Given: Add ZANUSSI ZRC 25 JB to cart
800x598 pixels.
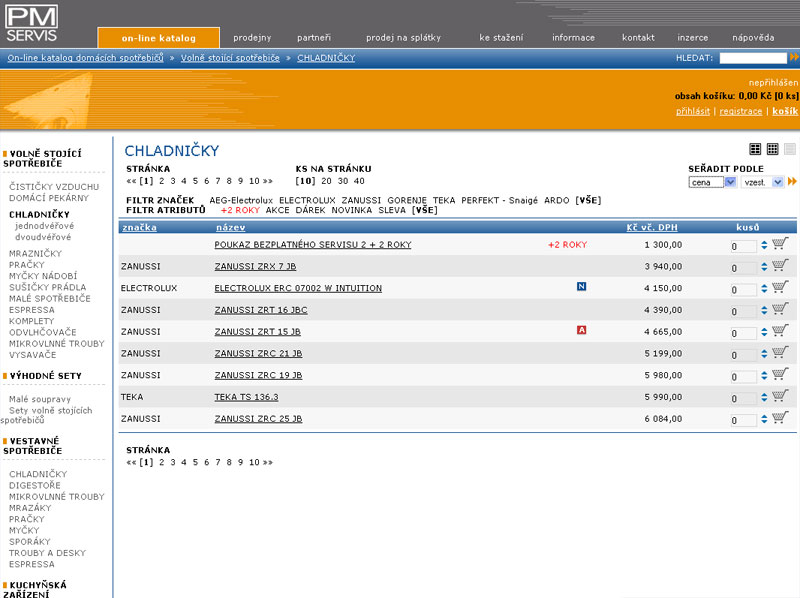Looking at the screenshot, I should click(780, 418).
